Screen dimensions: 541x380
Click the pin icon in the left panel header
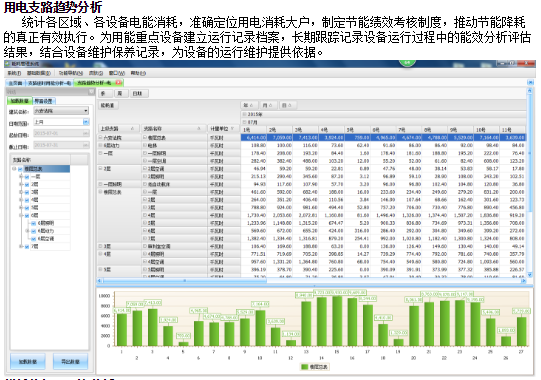click(91, 91)
